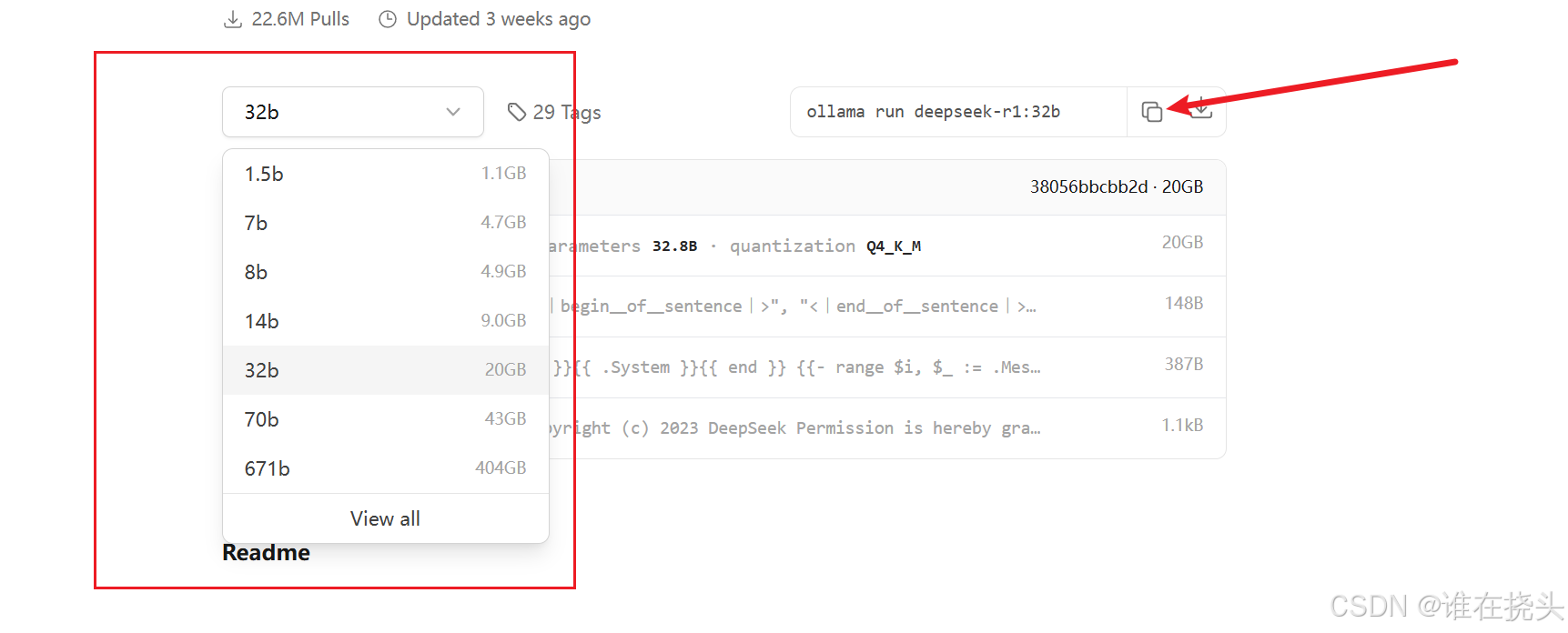Click the tag icon next to 29 Tags
Screen dimensions: 1568x633
[517, 112]
